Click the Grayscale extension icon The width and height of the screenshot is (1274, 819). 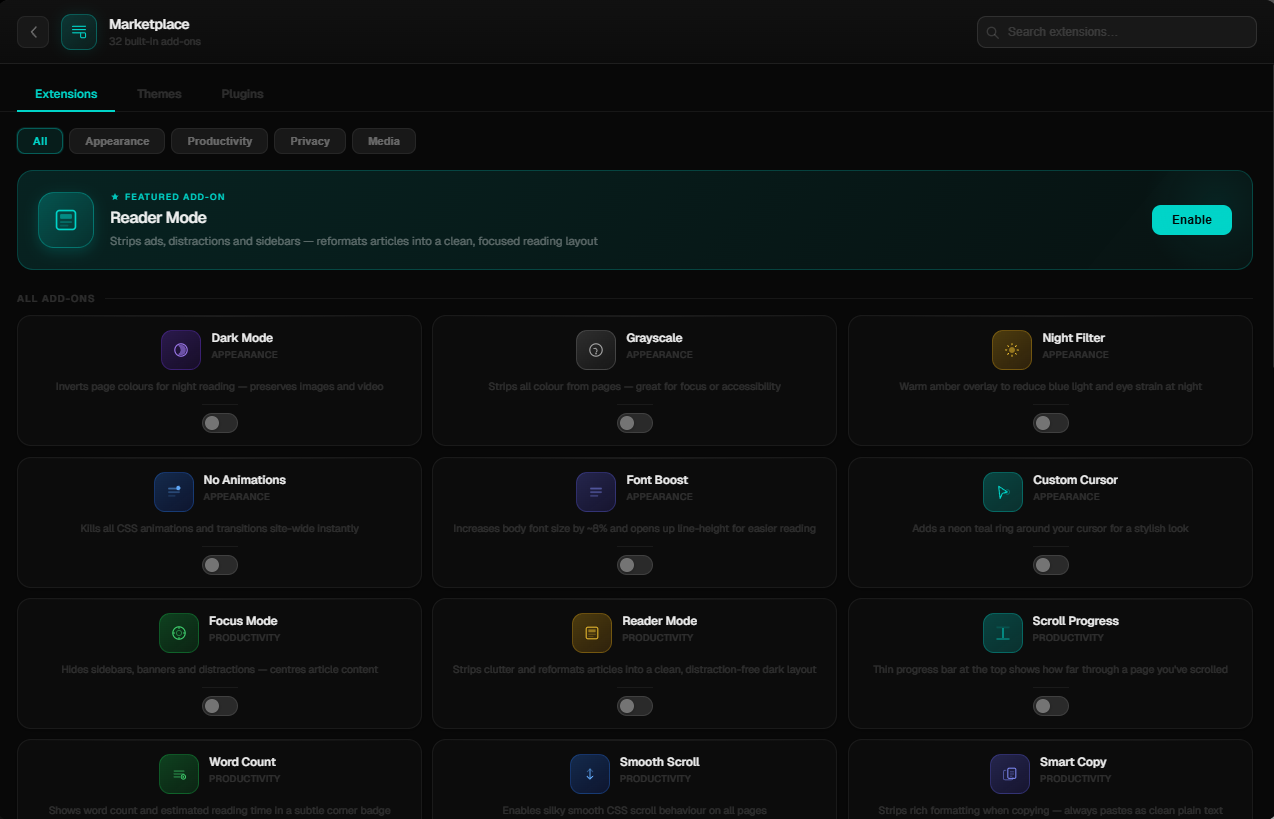(596, 350)
